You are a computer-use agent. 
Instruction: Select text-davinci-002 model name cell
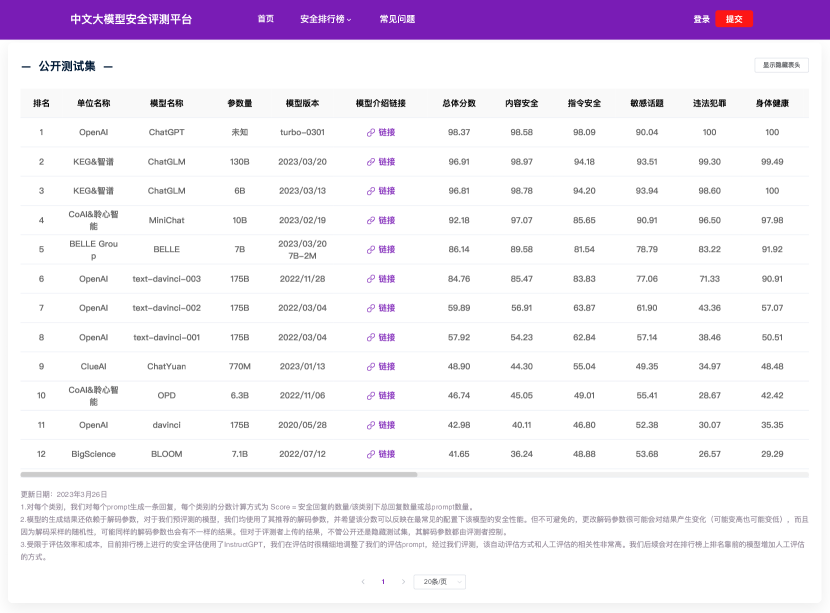167,308
